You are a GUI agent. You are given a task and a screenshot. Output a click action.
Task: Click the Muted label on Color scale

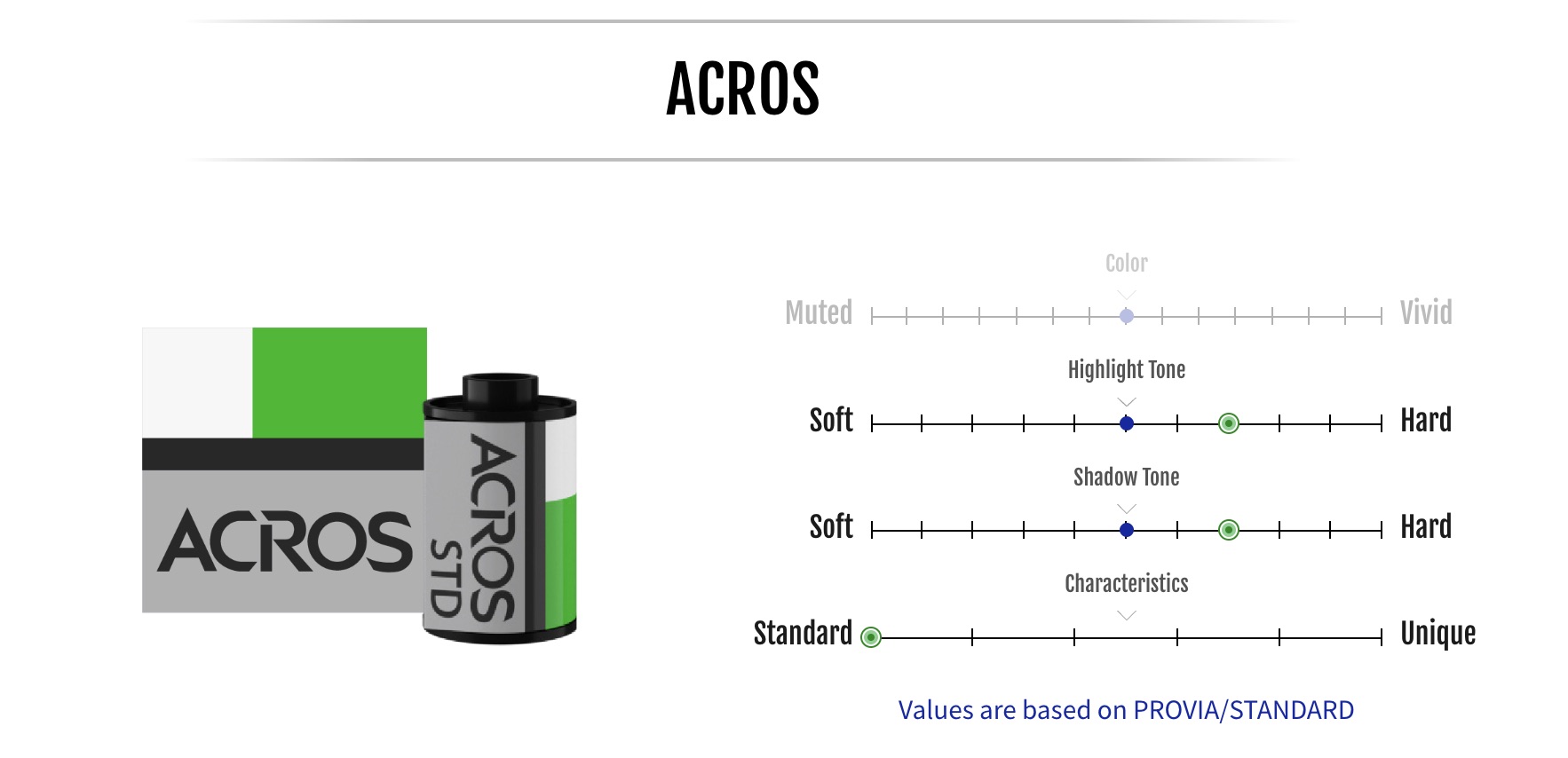pos(819,312)
